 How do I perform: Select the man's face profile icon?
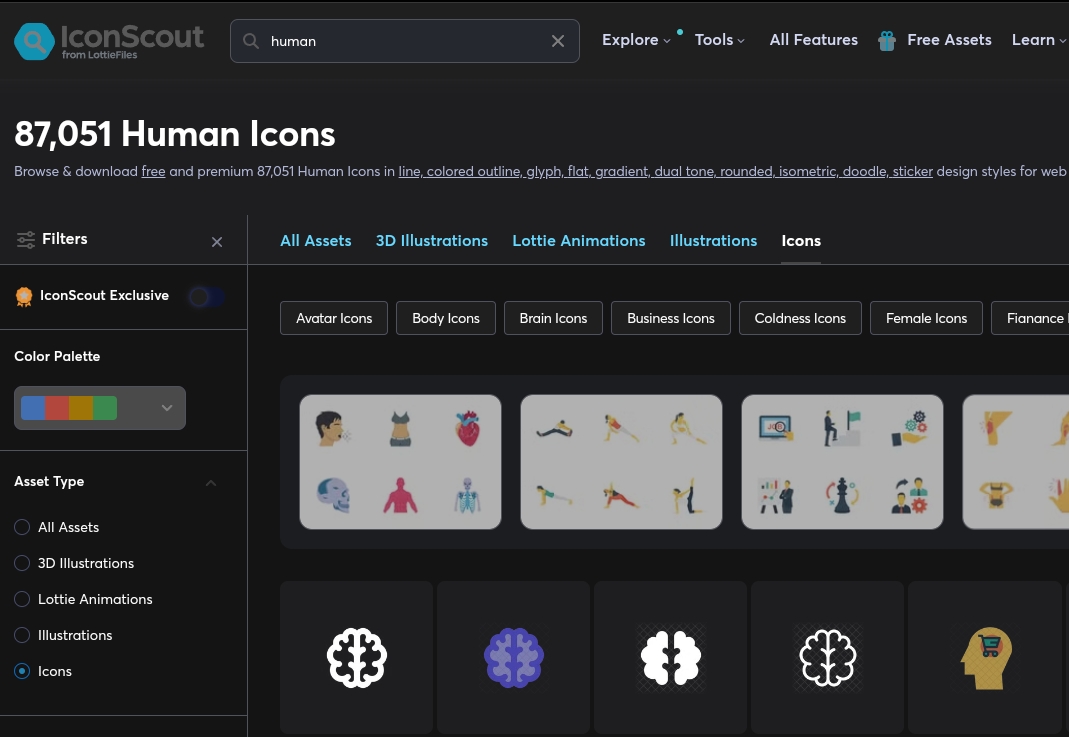tap(331, 428)
